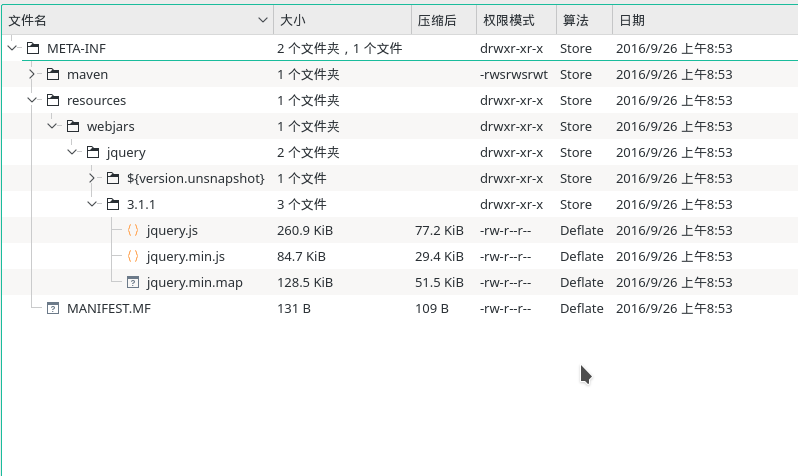Click the META-INF folder icon
The width and height of the screenshot is (798, 476).
point(33,48)
